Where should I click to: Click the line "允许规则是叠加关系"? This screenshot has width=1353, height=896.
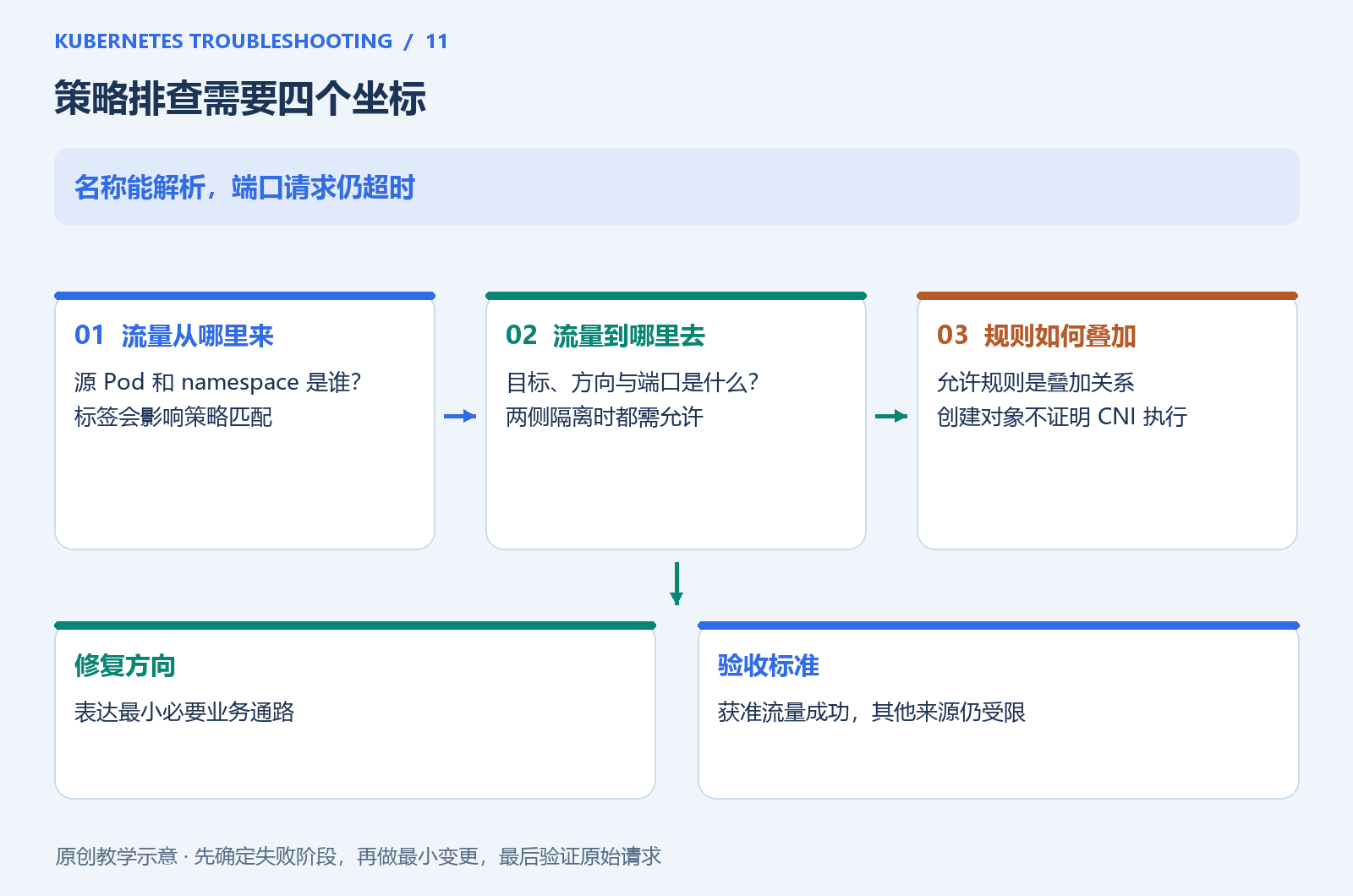click(x=1036, y=382)
